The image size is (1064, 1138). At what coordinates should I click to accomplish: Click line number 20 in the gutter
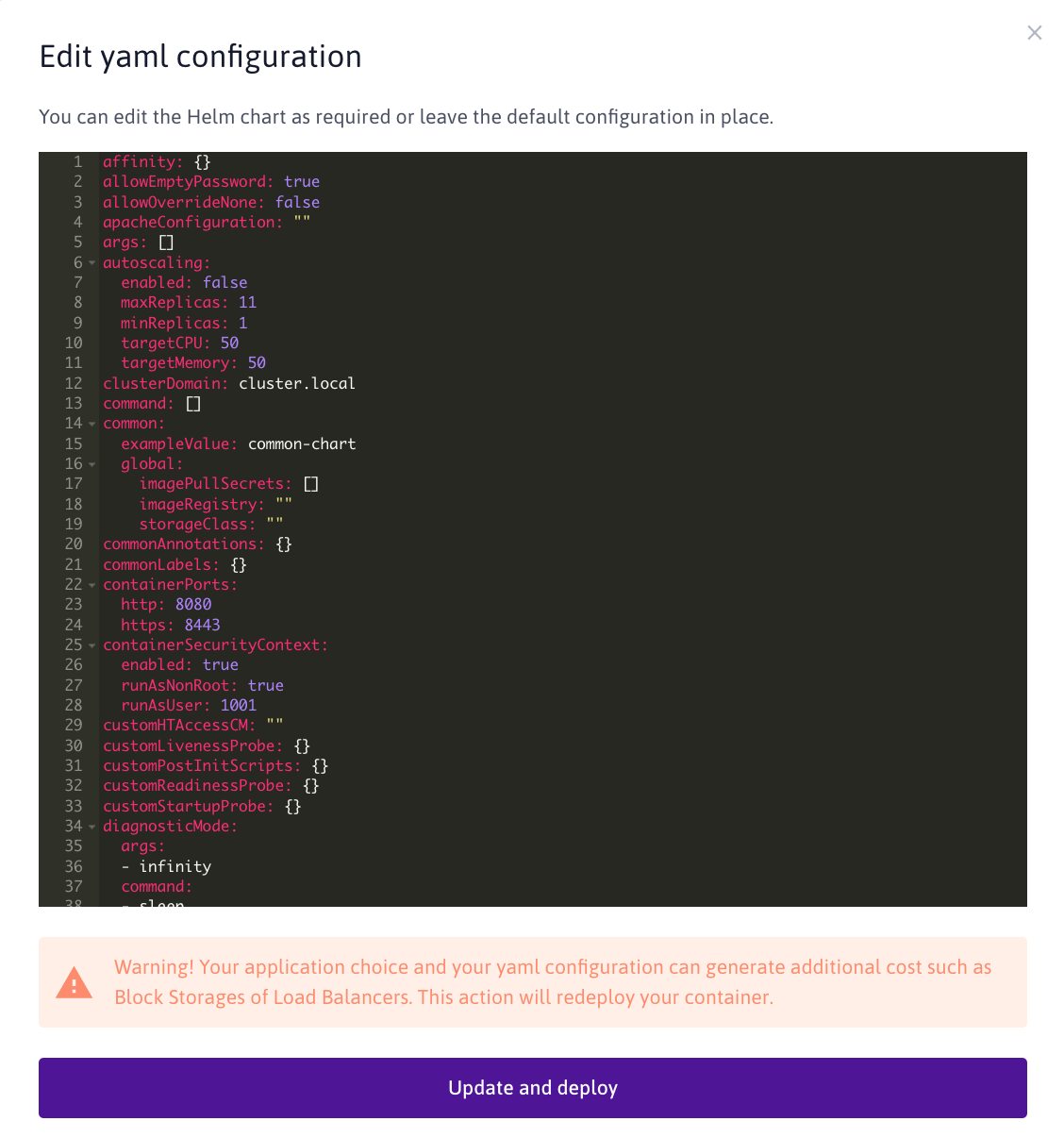pyautogui.click(x=74, y=544)
